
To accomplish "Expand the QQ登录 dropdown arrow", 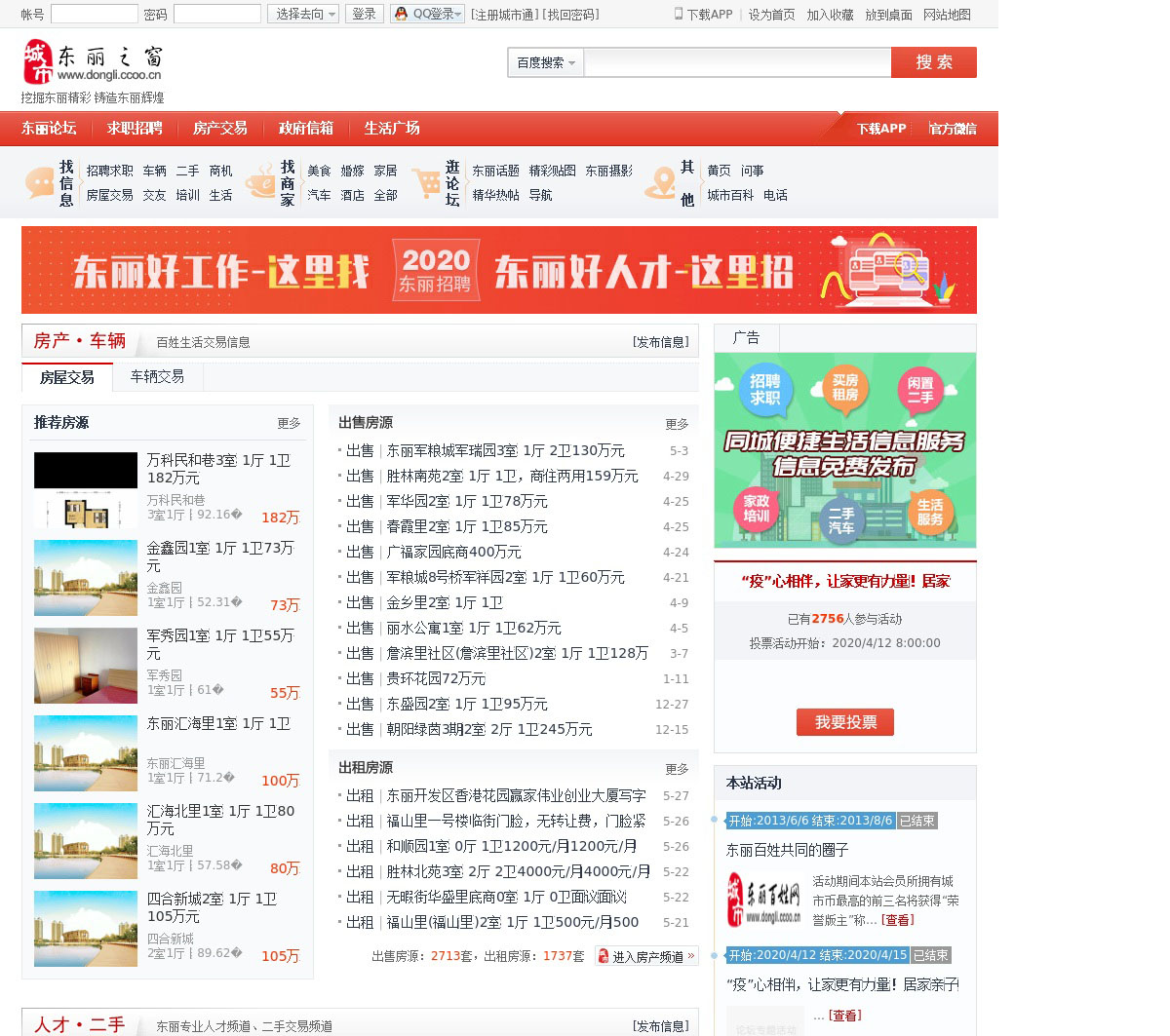I will pyautogui.click(x=459, y=14).
